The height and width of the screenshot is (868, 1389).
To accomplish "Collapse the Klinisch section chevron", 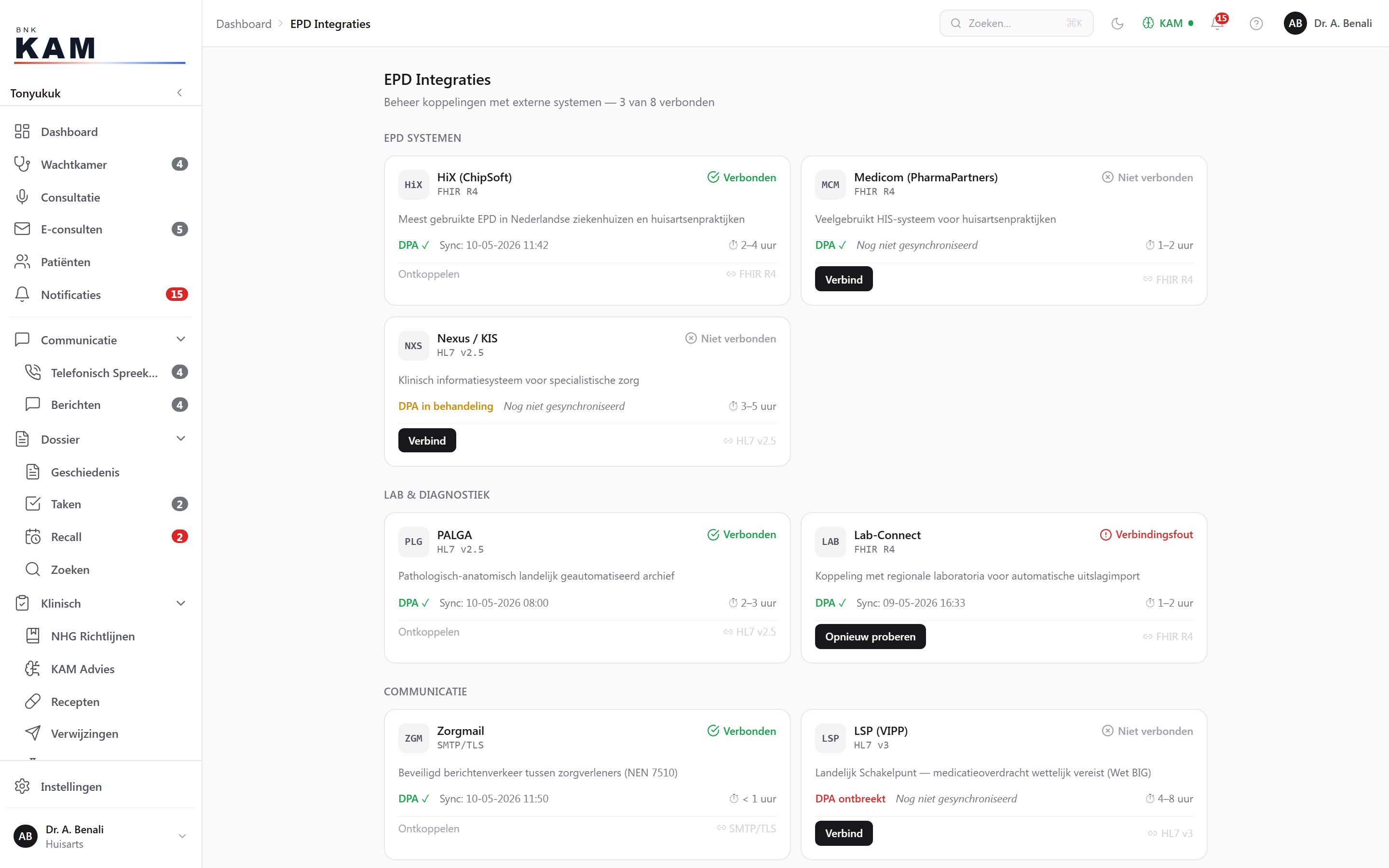I will click(181, 603).
